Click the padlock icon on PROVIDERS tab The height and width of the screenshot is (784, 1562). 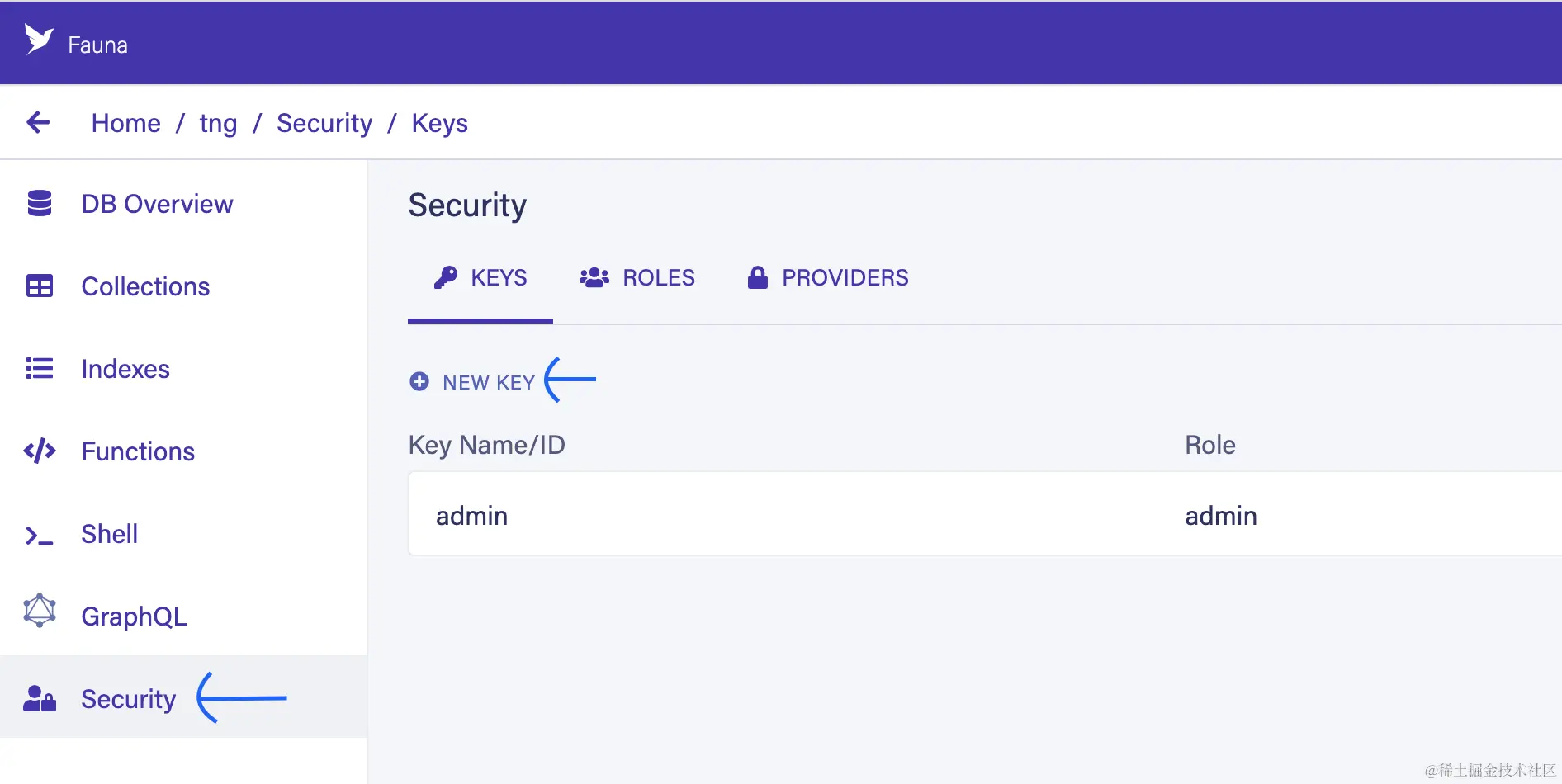757,277
